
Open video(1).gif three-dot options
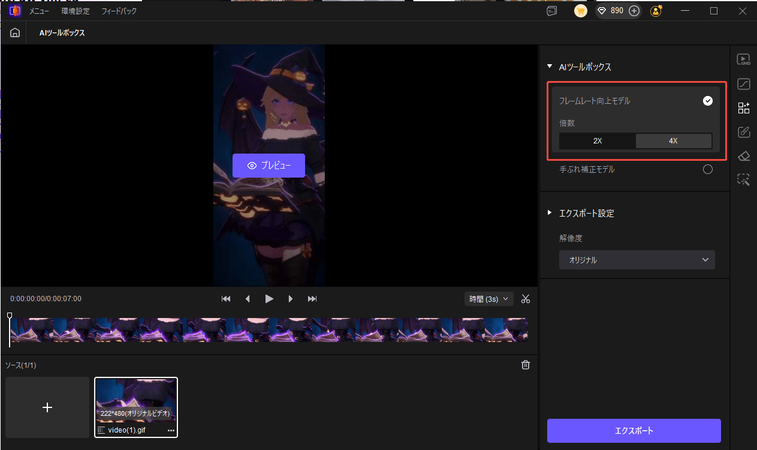coord(171,430)
